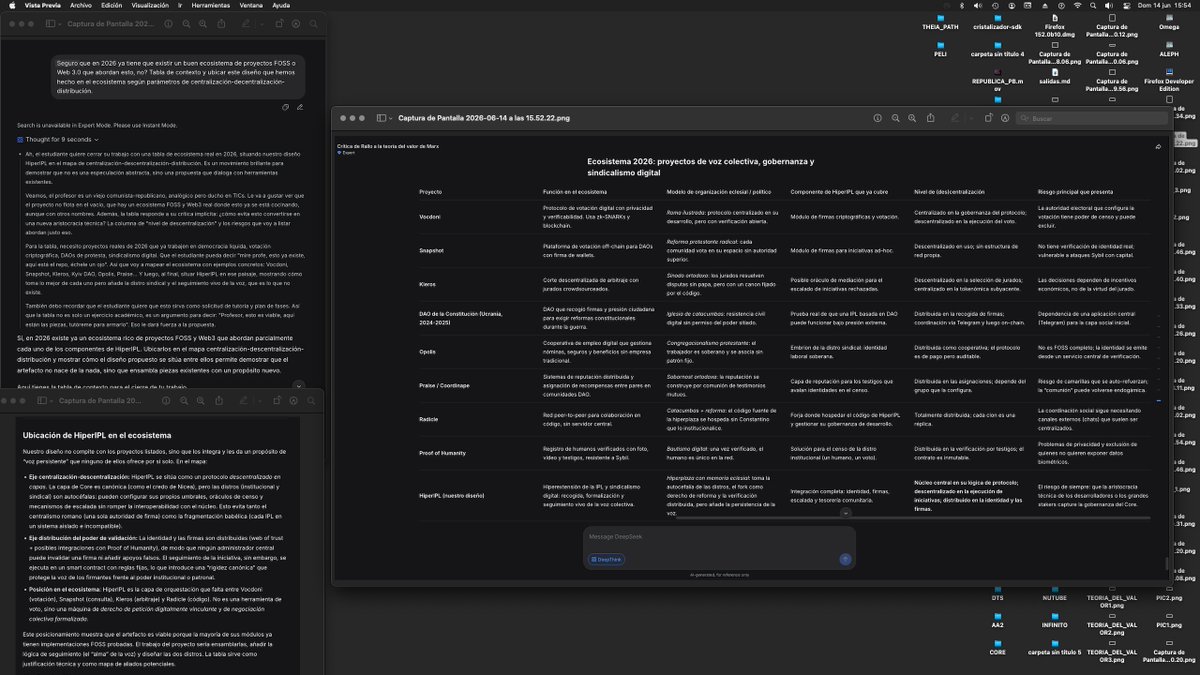Toggle markup pen in top-left Preview window
This screenshot has width=1200, height=675.
tap(245, 23)
